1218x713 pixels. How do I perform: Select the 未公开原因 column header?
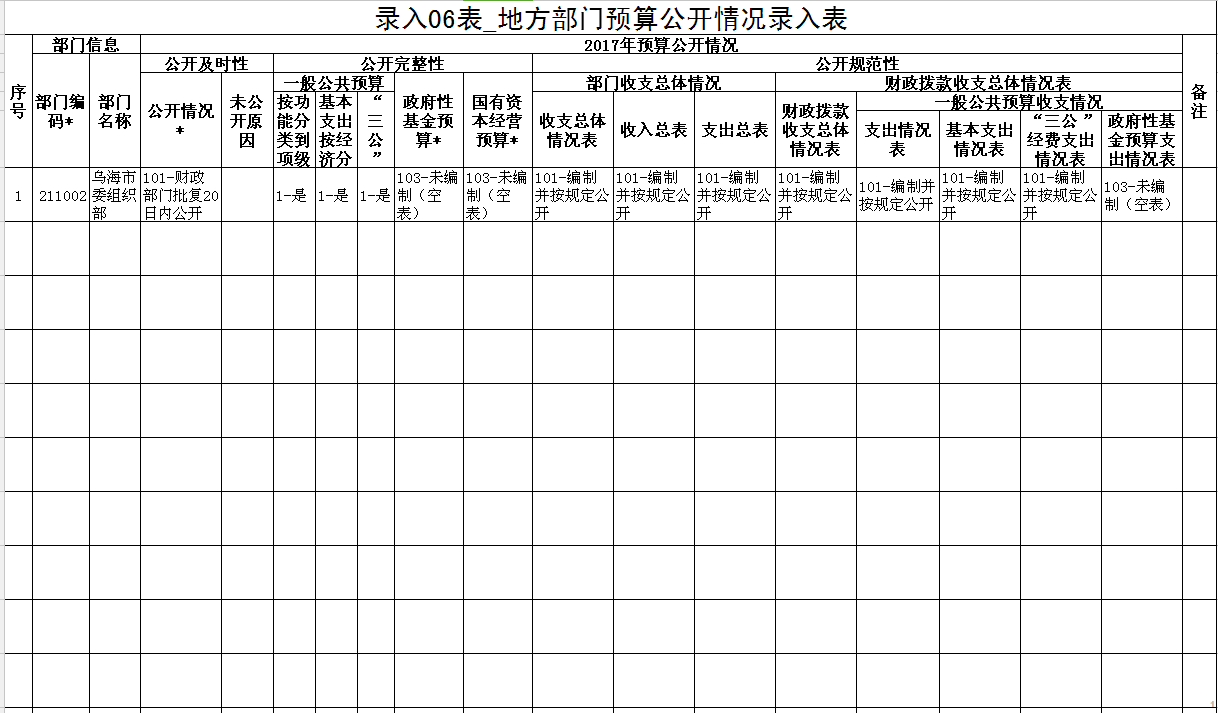click(247, 120)
